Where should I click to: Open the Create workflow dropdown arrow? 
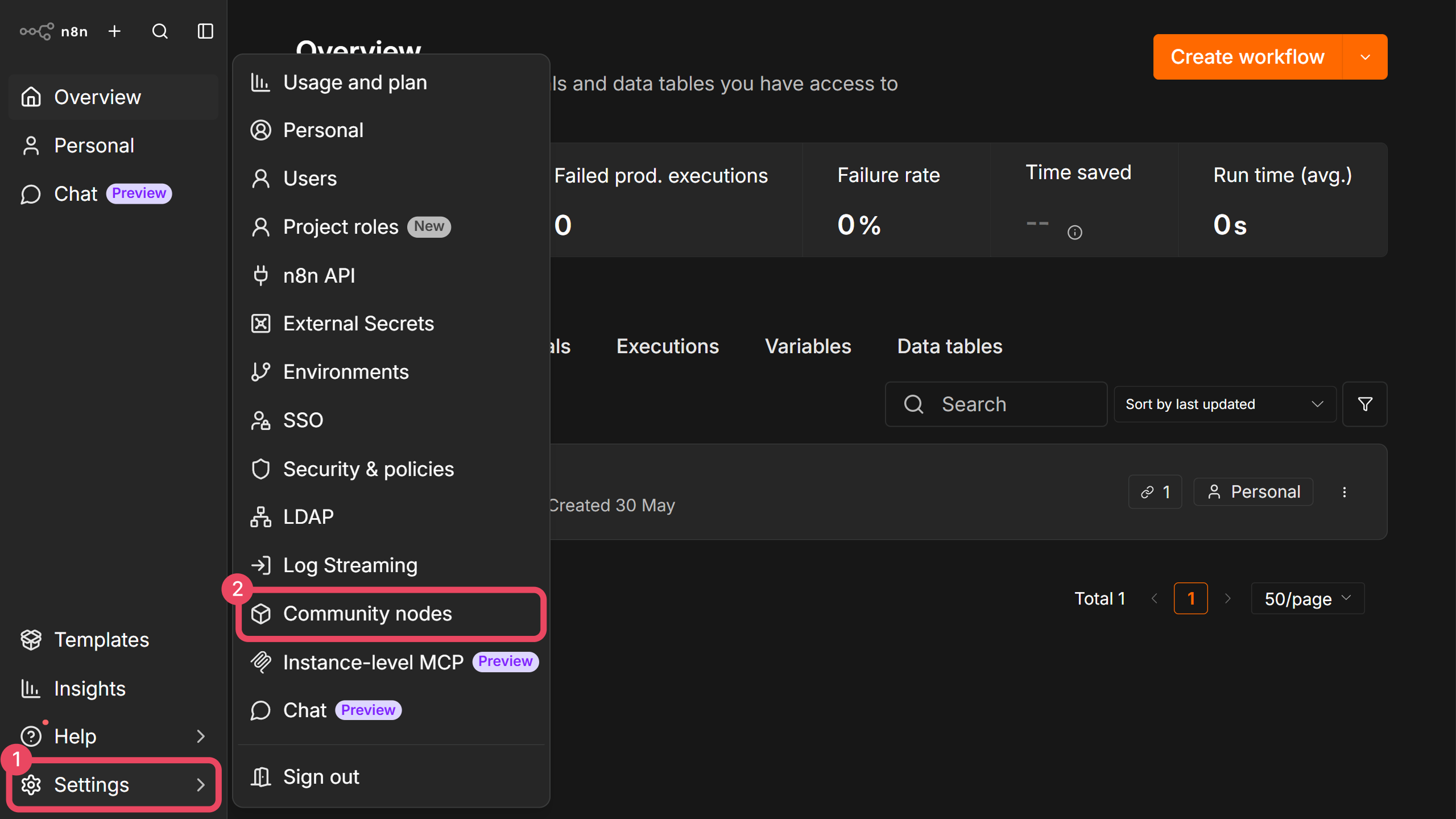tap(1365, 57)
